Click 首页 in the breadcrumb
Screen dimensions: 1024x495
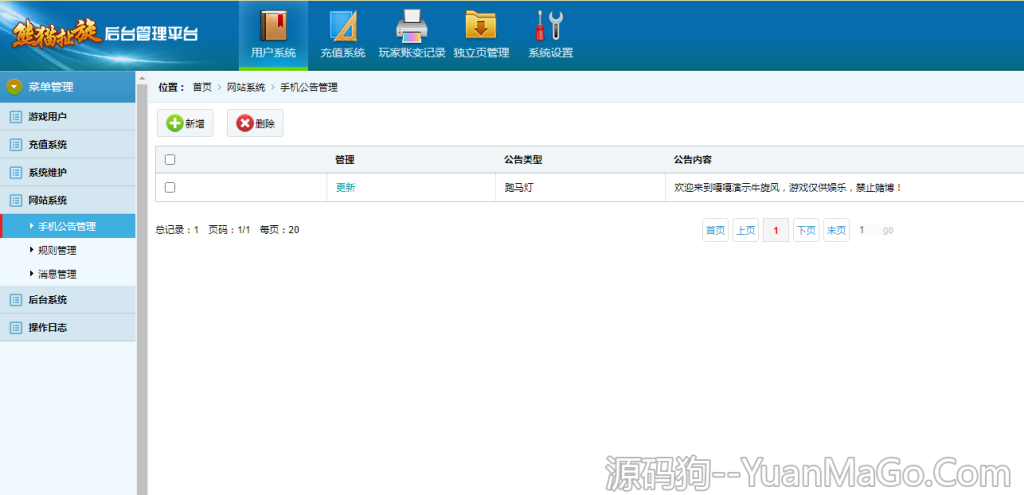(202, 88)
